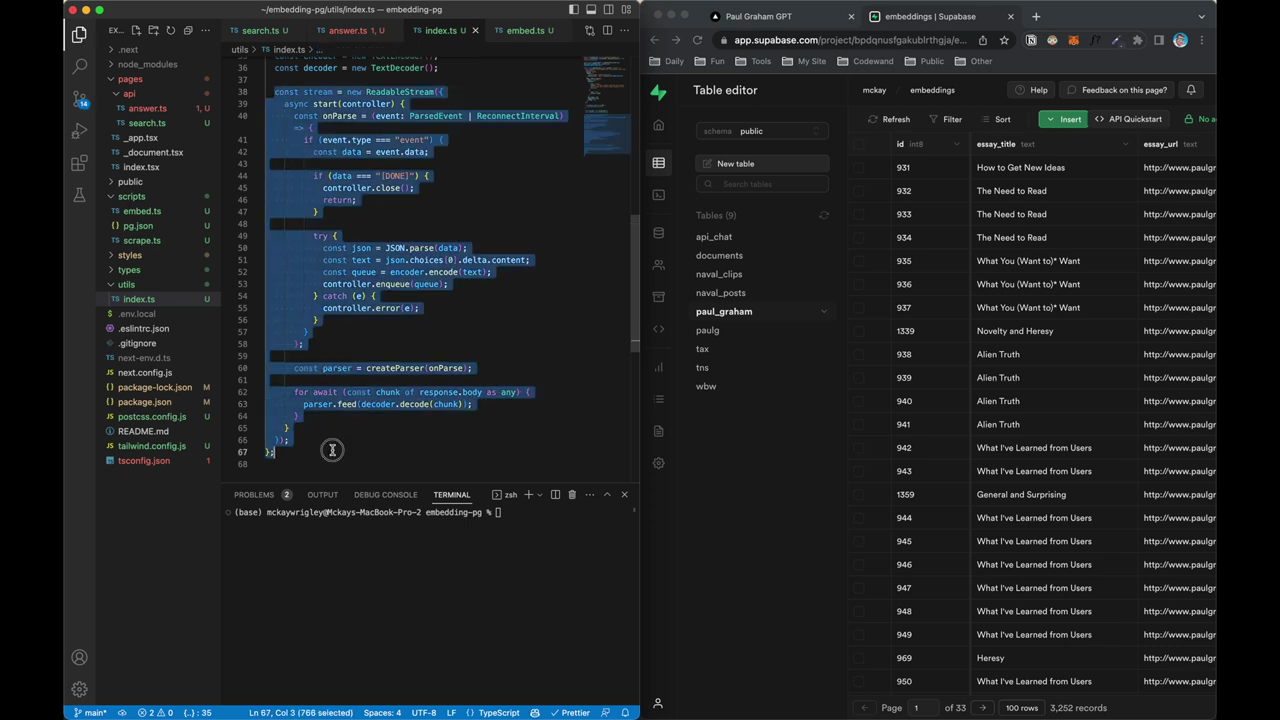Maximize the terminal panel size
Image resolution: width=1280 pixels, height=720 pixels.
606,495
